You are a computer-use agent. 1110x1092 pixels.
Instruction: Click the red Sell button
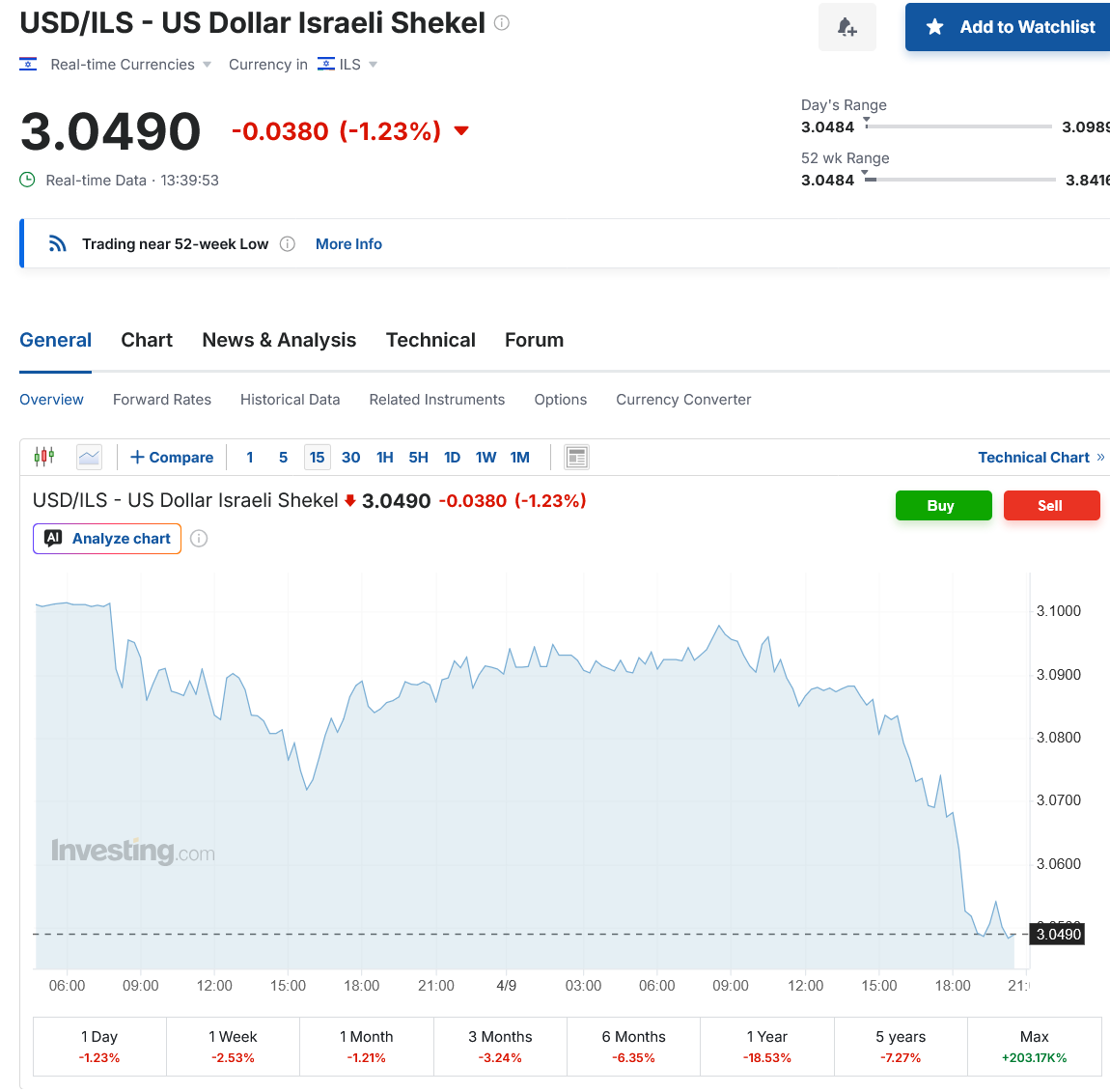pos(1051,506)
